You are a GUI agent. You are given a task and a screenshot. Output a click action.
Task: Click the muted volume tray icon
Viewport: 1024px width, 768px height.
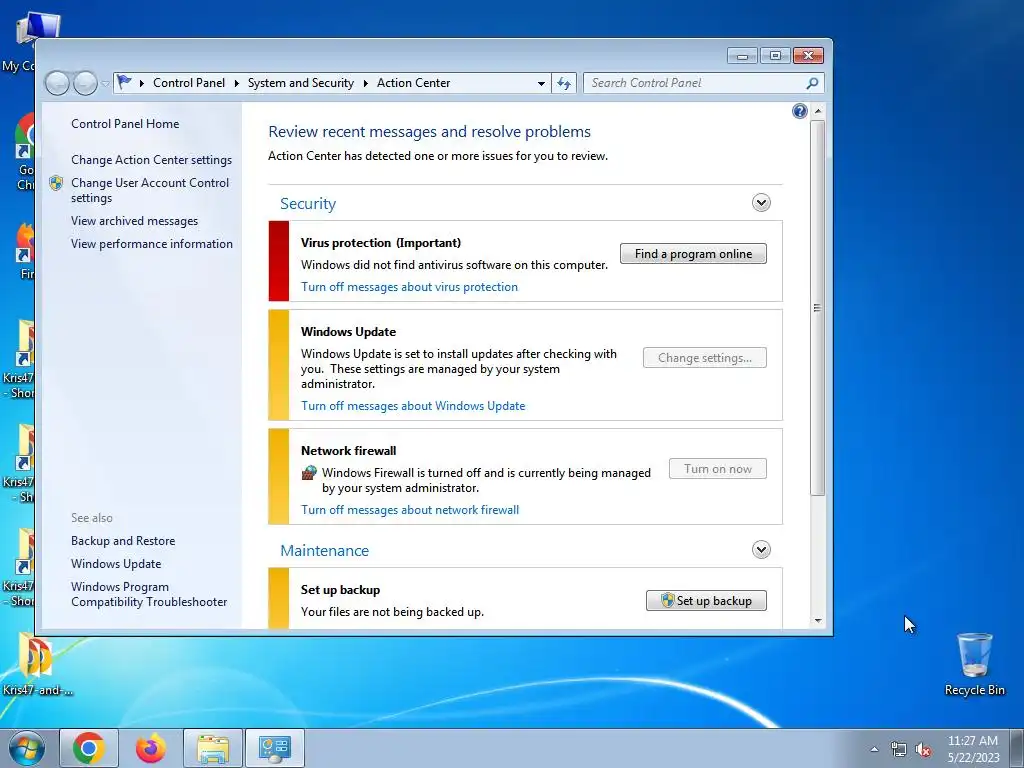tap(923, 749)
